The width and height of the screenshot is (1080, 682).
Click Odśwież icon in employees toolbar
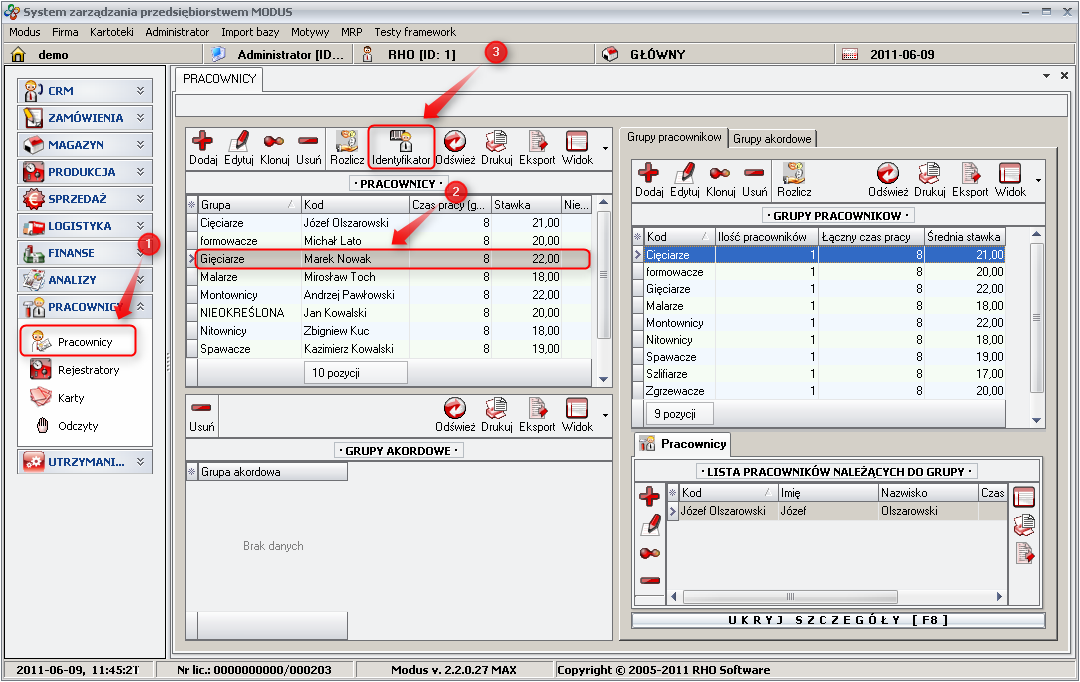click(x=454, y=147)
